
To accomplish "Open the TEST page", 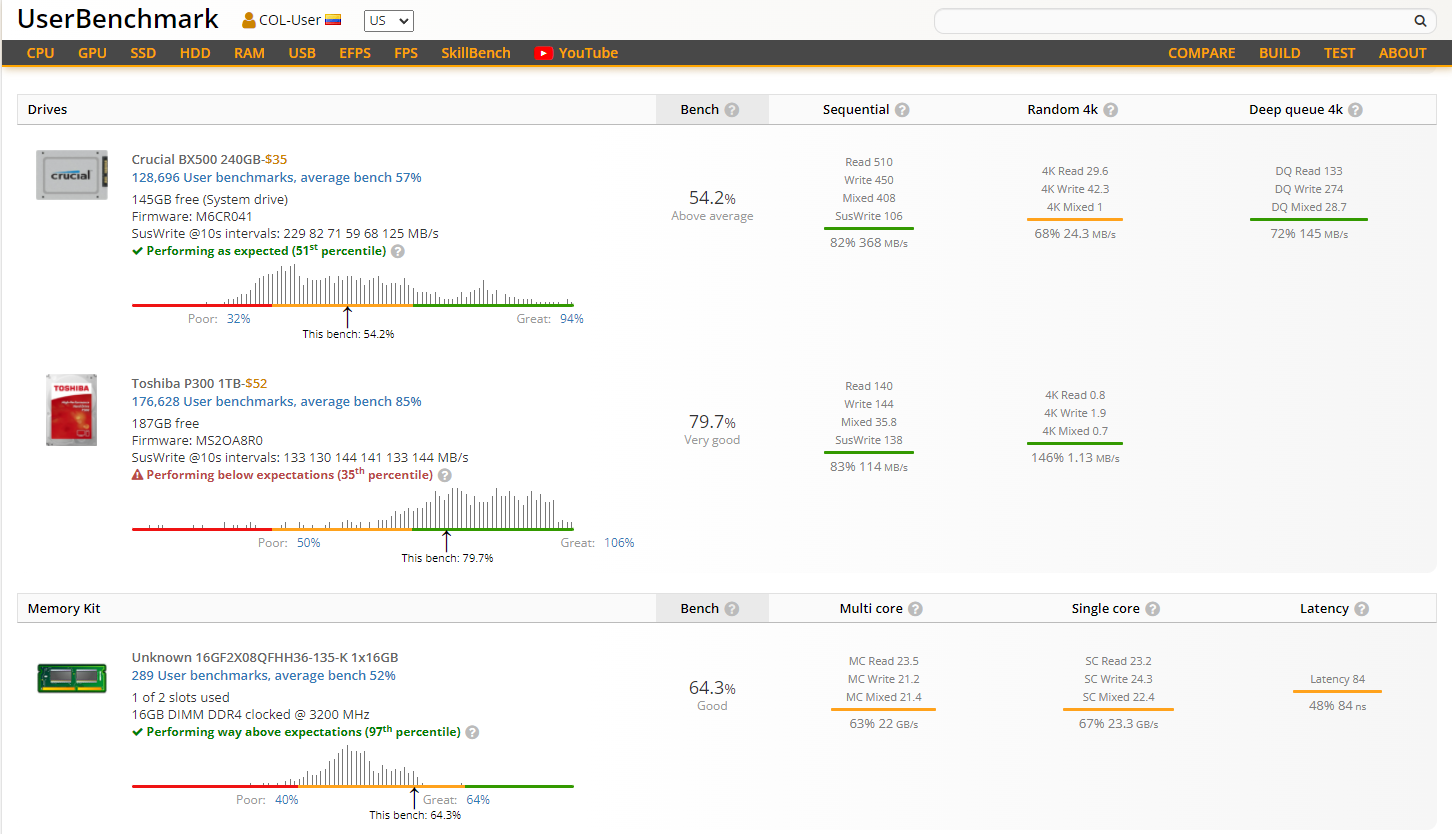I will click(x=1340, y=53).
